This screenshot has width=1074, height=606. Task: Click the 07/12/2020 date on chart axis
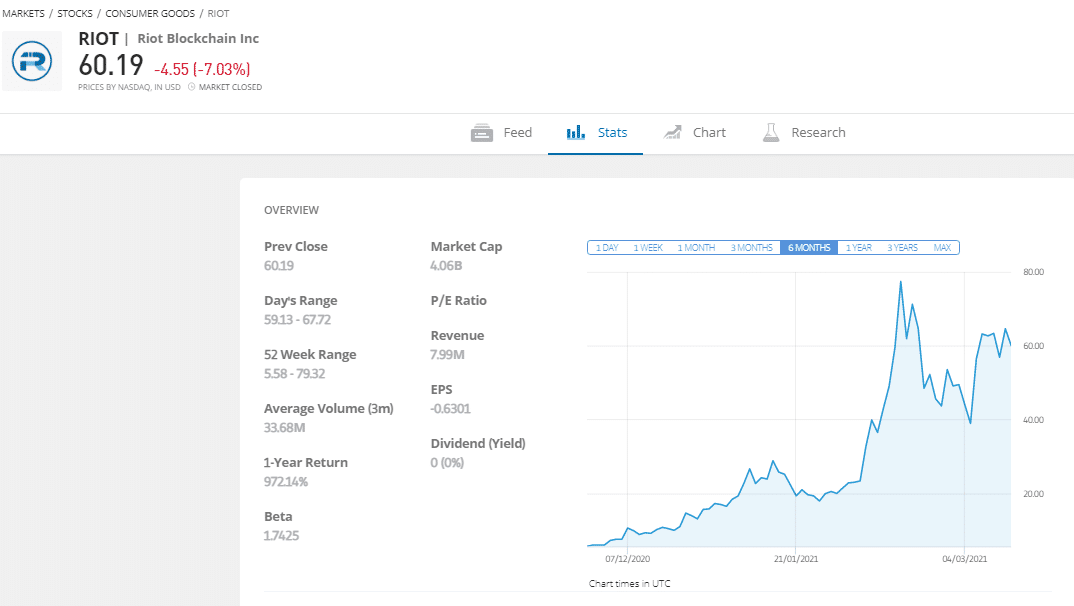[627, 559]
